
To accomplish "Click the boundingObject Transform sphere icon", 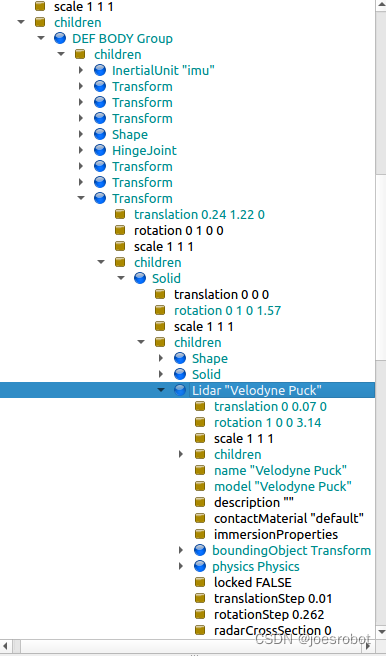I will pyautogui.click(x=200, y=550).
